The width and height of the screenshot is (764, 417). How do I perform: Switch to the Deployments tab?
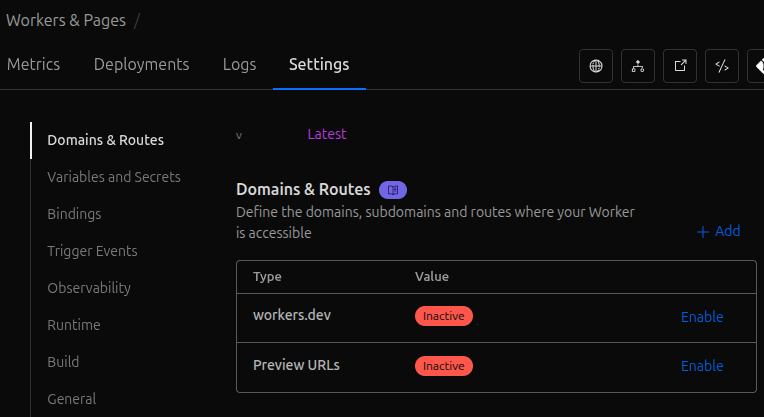(x=141, y=64)
